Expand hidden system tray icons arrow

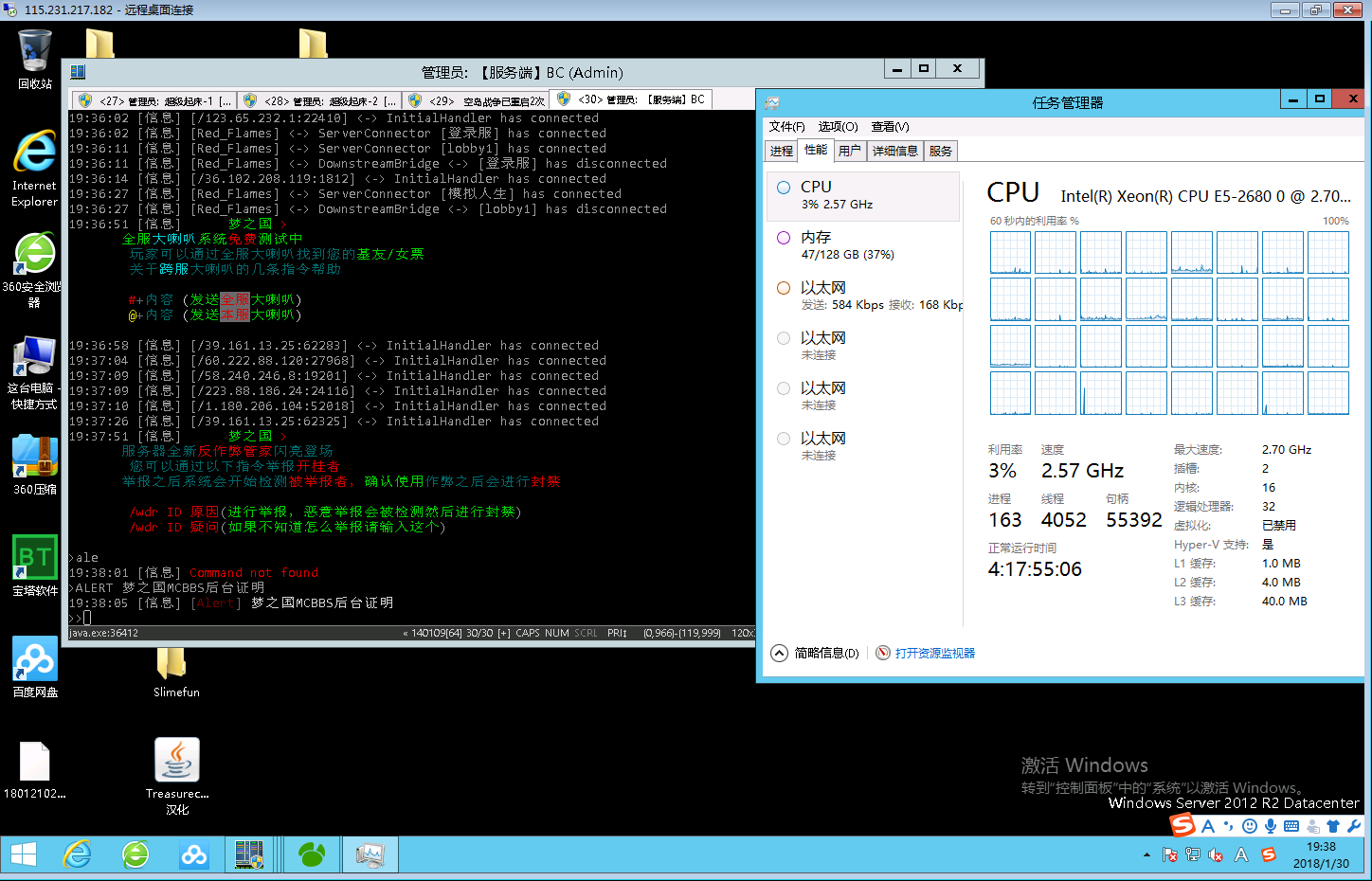pyautogui.click(x=1146, y=855)
